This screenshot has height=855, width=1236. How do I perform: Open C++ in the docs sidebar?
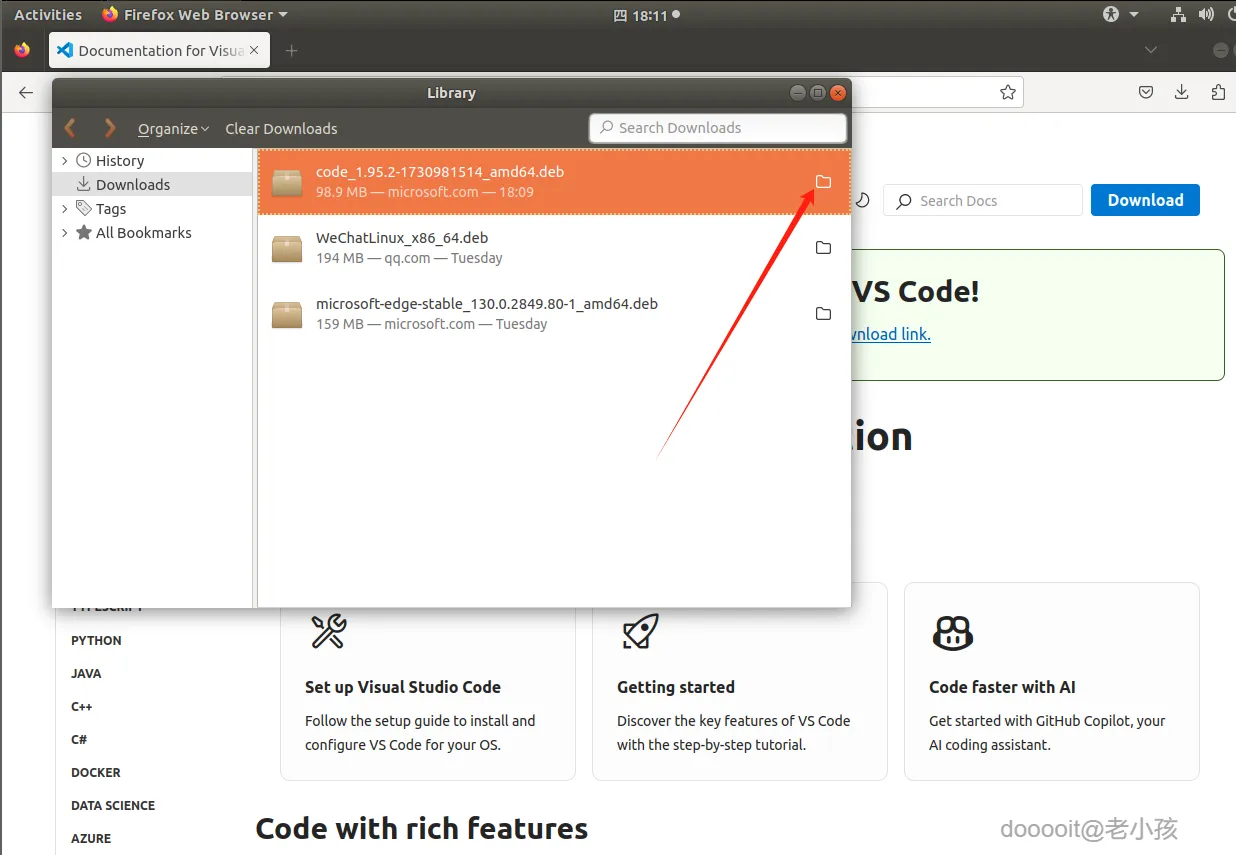(82, 707)
